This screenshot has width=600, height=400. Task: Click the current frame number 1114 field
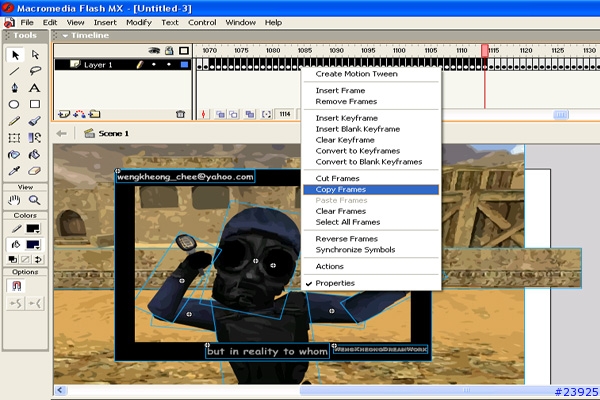(x=285, y=114)
